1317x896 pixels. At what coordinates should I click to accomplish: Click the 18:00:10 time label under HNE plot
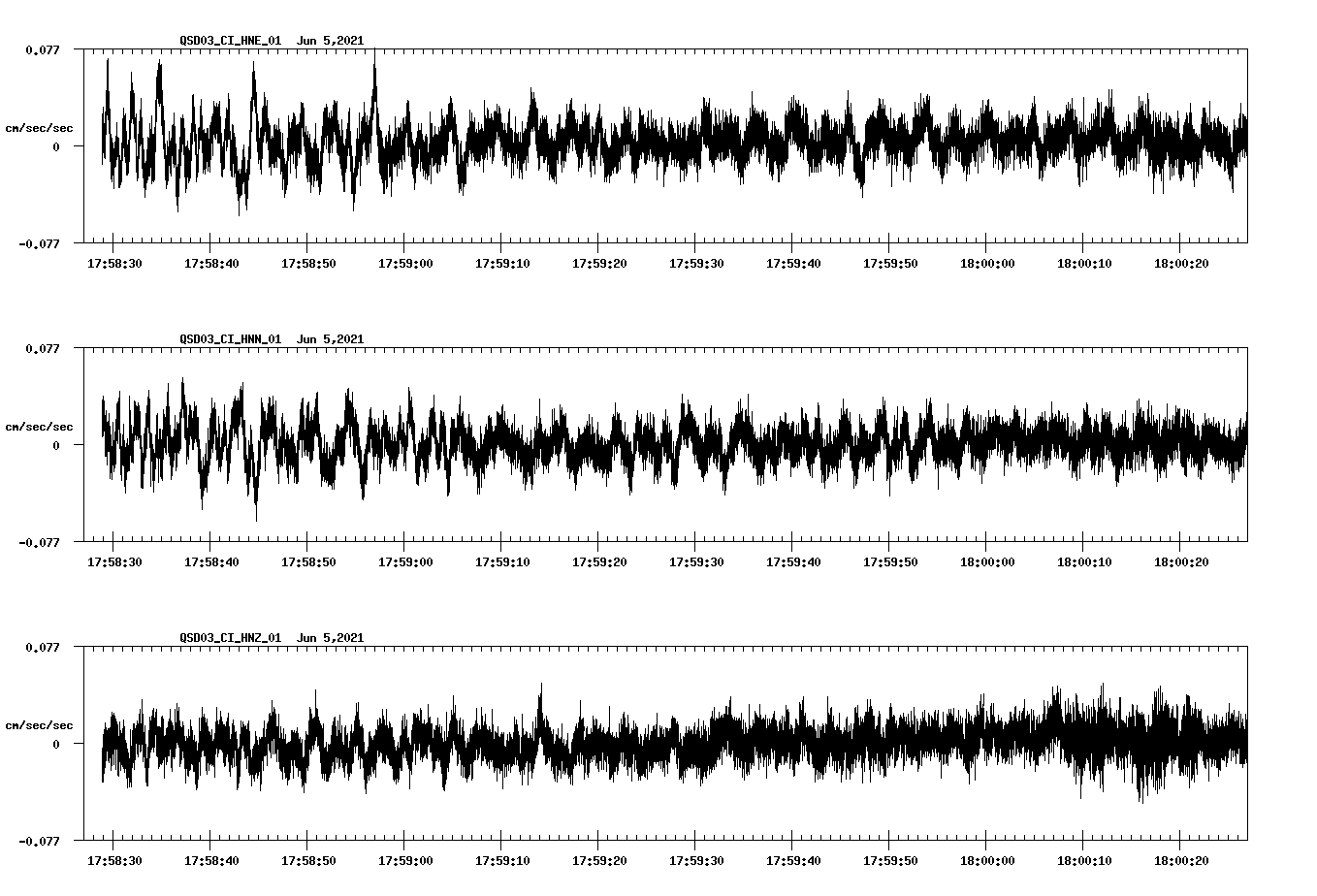pos(1084,264)
